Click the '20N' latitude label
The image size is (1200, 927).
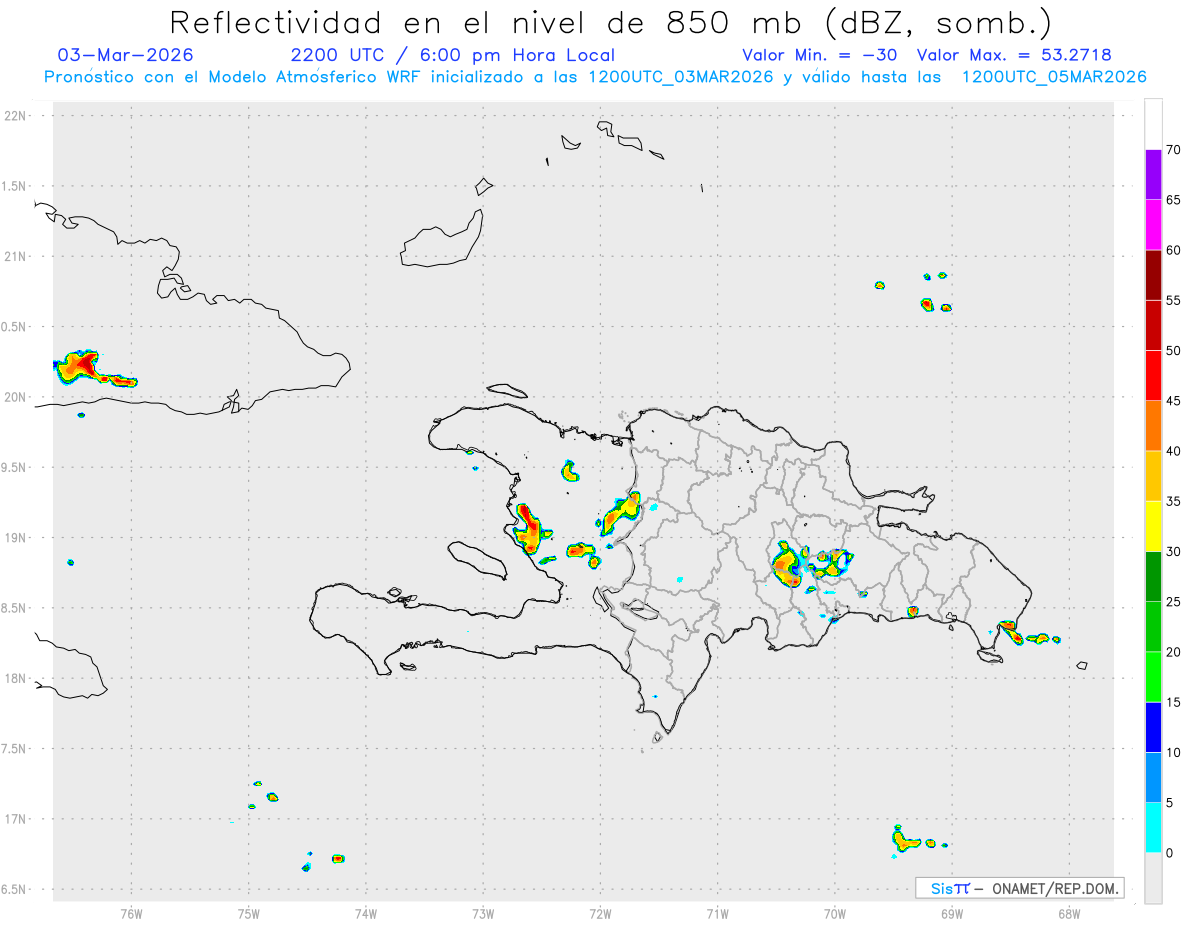[x=17, y=397]
